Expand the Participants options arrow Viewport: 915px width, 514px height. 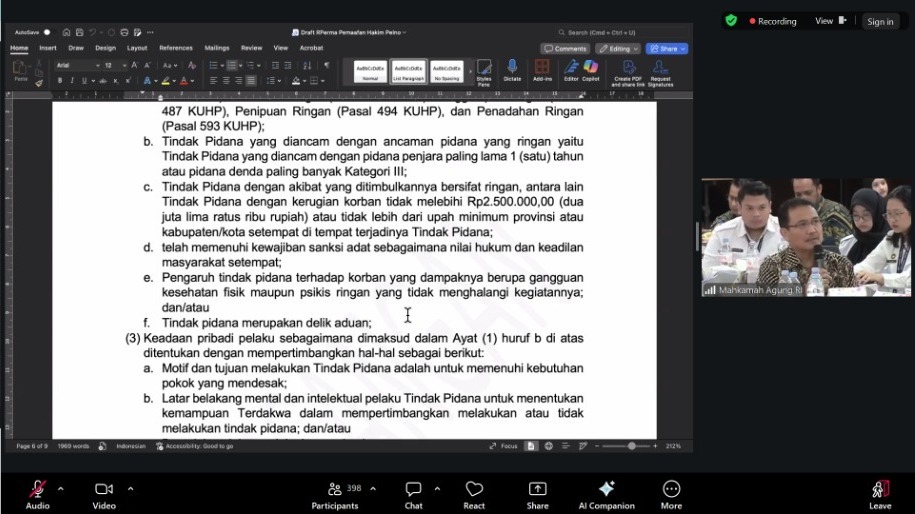(x=373, y=489)
